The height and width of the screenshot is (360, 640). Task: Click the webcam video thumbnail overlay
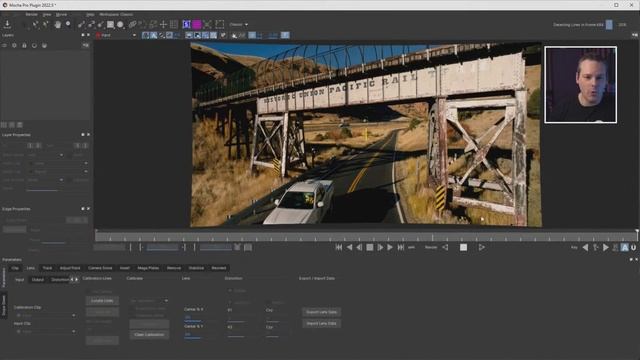click(580, 84)
